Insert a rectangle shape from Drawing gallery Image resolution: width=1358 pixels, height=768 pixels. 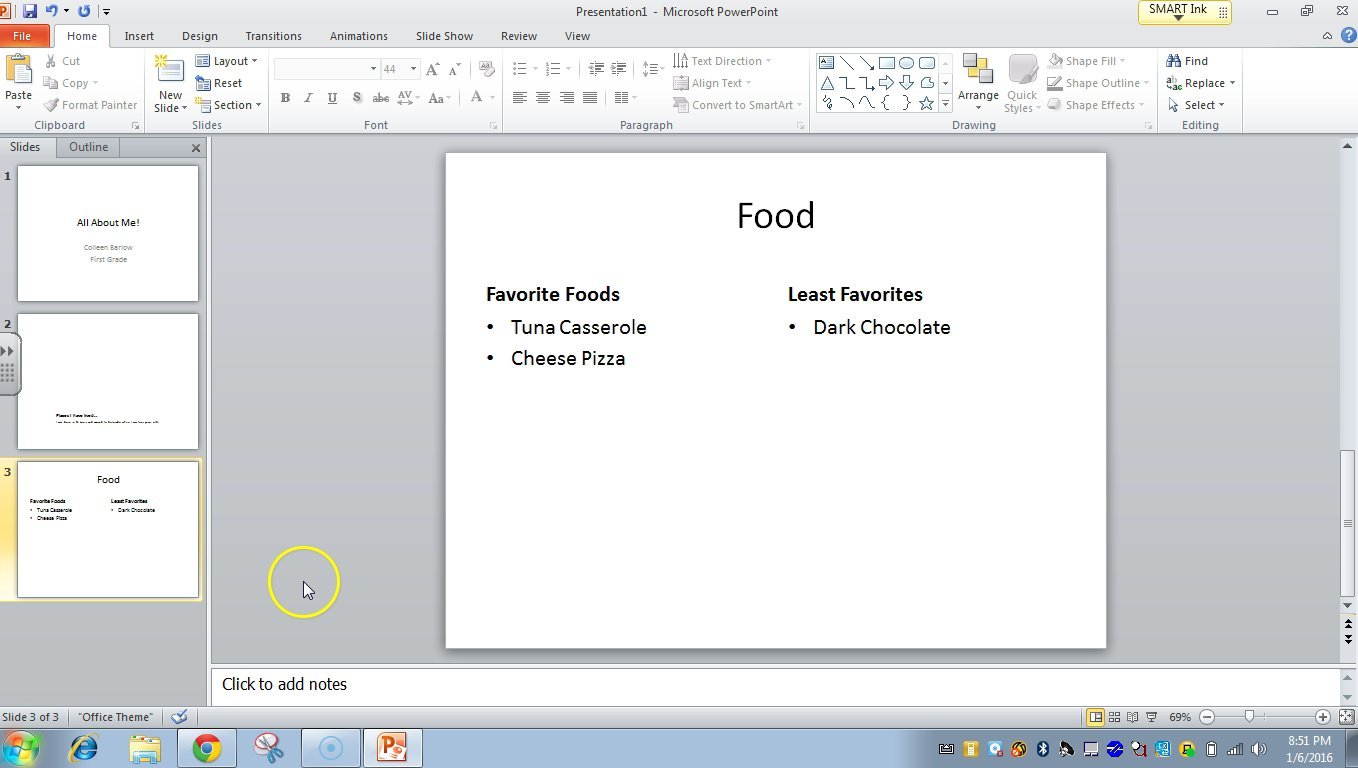(x=885, y=62)
